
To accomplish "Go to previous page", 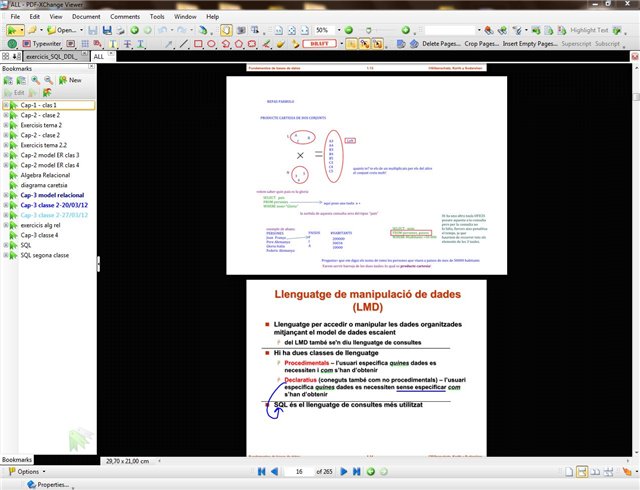I will click(x=275, y=472).
